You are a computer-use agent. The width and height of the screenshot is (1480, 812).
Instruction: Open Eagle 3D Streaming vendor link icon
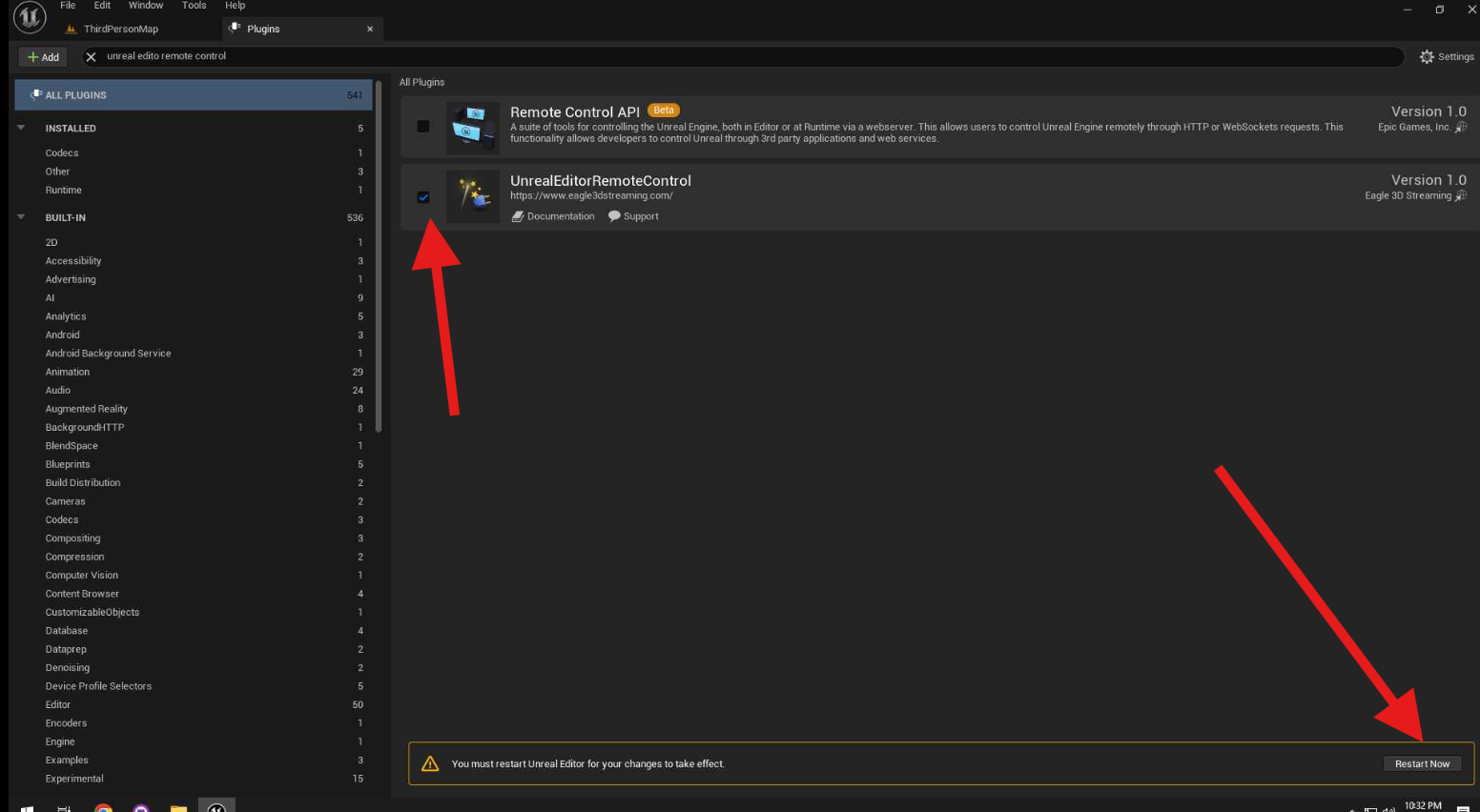(1460, 196)
